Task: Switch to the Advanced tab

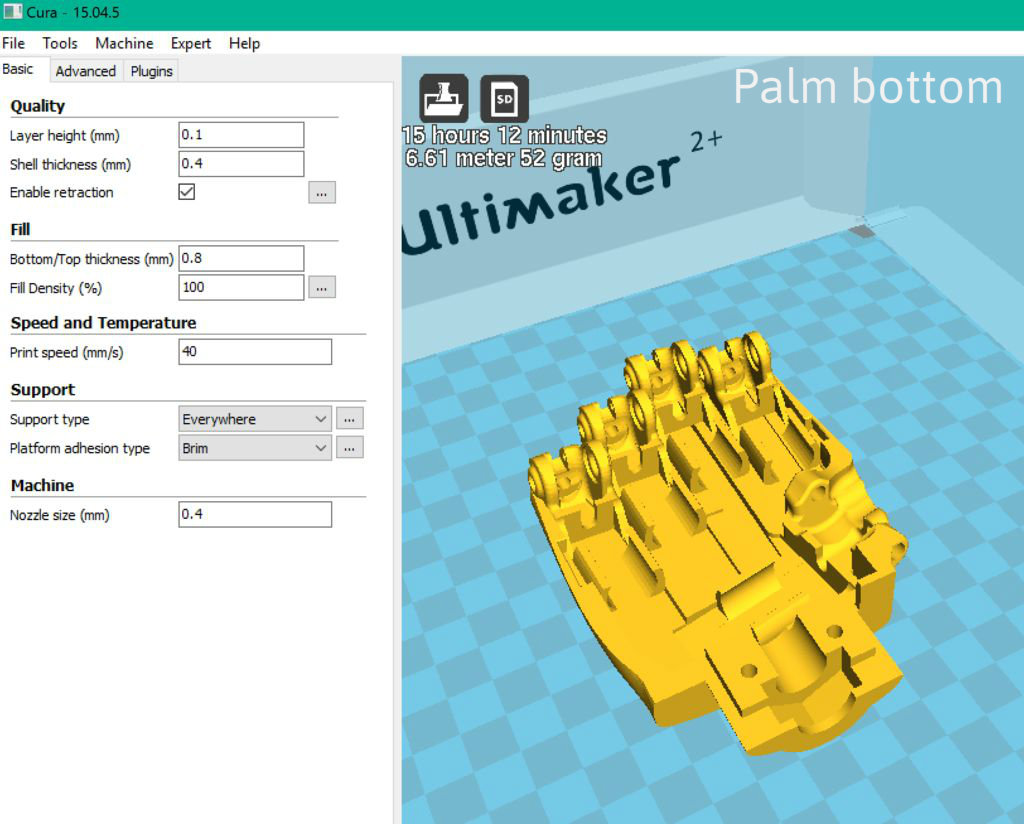Action: click(x=86, y=71)
